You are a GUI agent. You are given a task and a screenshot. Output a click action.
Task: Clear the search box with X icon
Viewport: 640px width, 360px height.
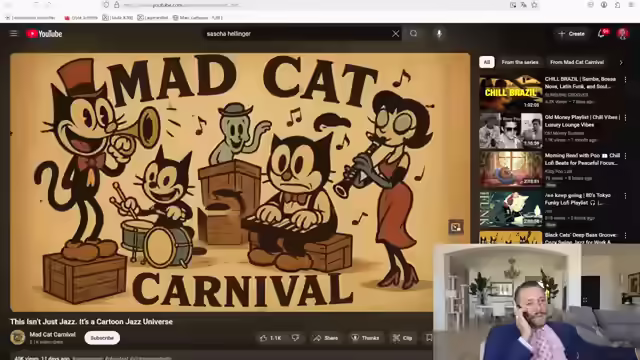coord(396,34)
